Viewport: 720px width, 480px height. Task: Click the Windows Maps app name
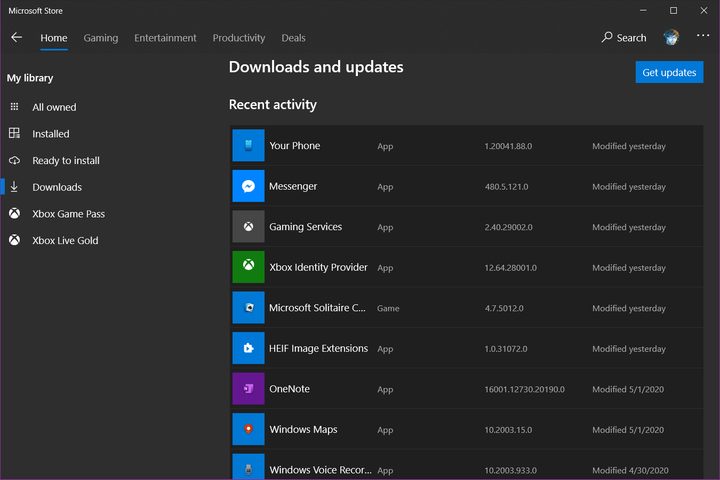303,429
